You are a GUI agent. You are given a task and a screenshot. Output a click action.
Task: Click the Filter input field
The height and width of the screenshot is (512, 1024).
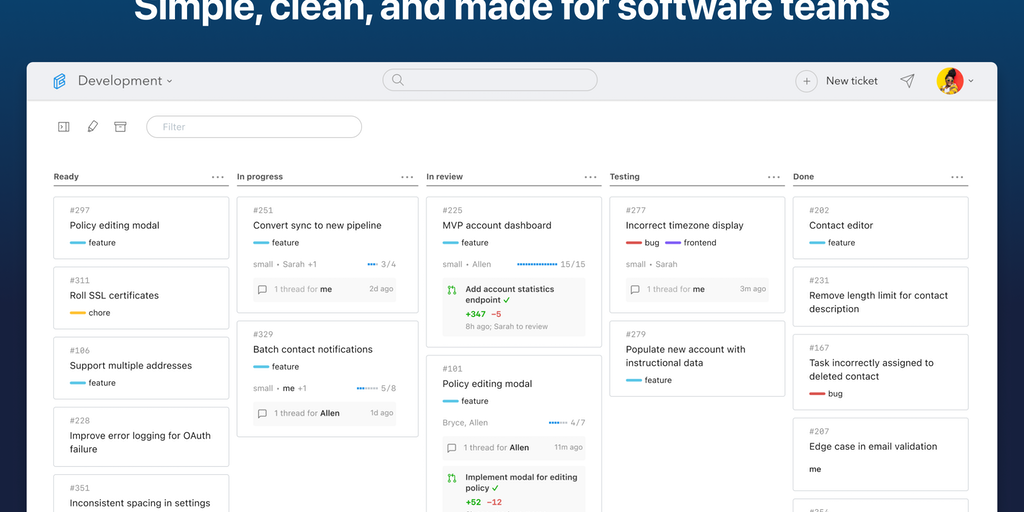coord(254,127)
